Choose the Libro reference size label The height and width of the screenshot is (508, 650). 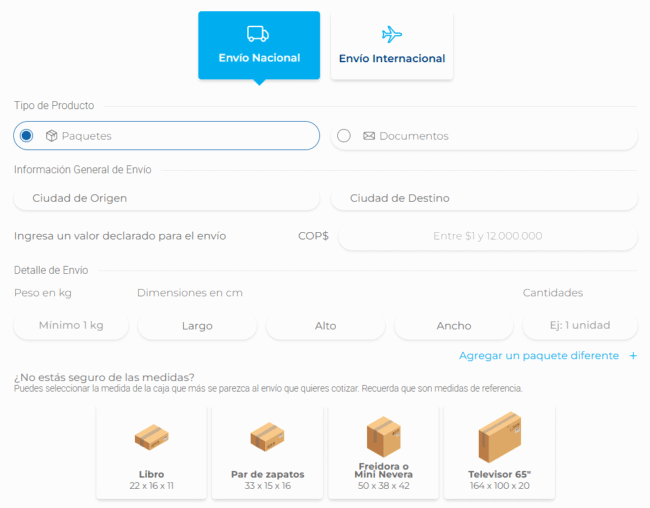[151, 474]
